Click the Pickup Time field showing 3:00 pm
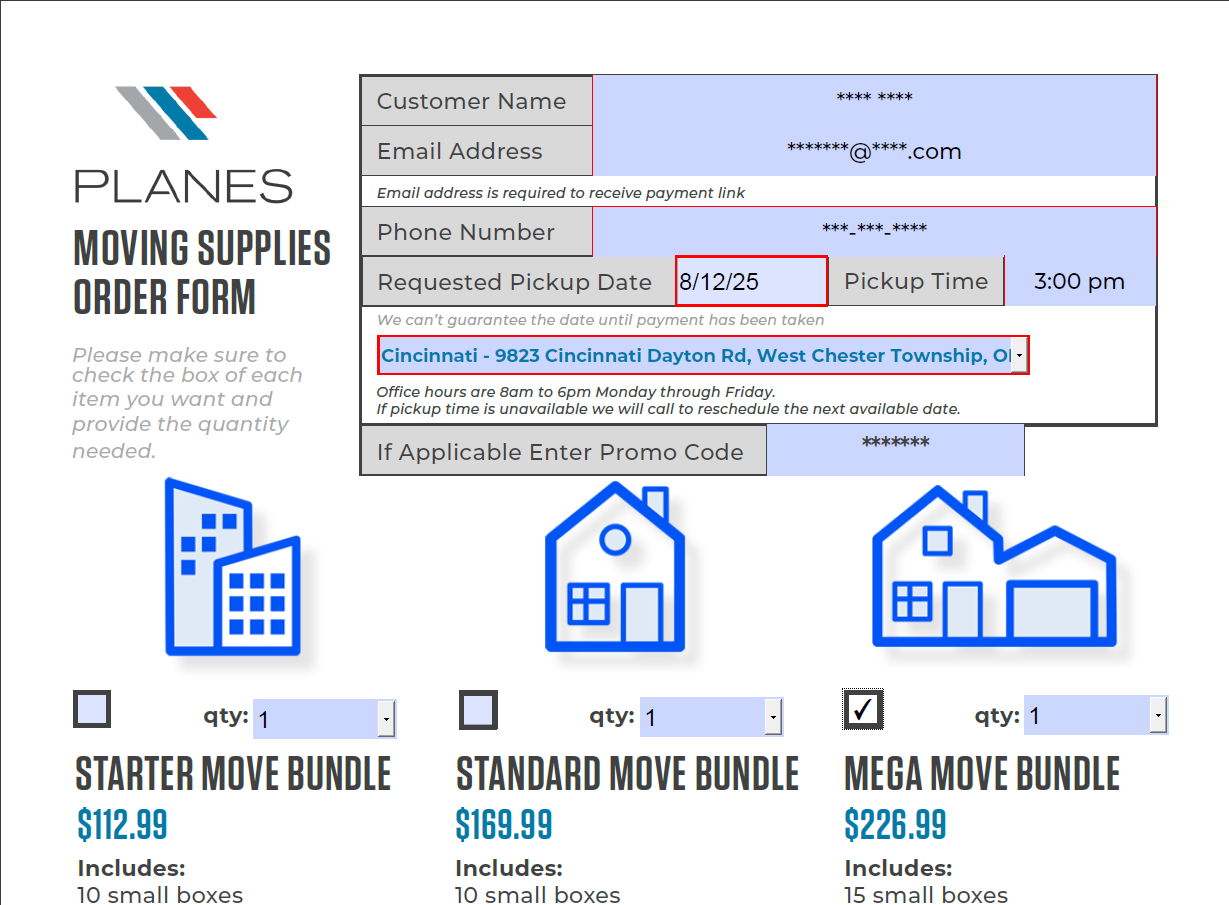Viewport: 1229px width, 905px height. 1080,281
